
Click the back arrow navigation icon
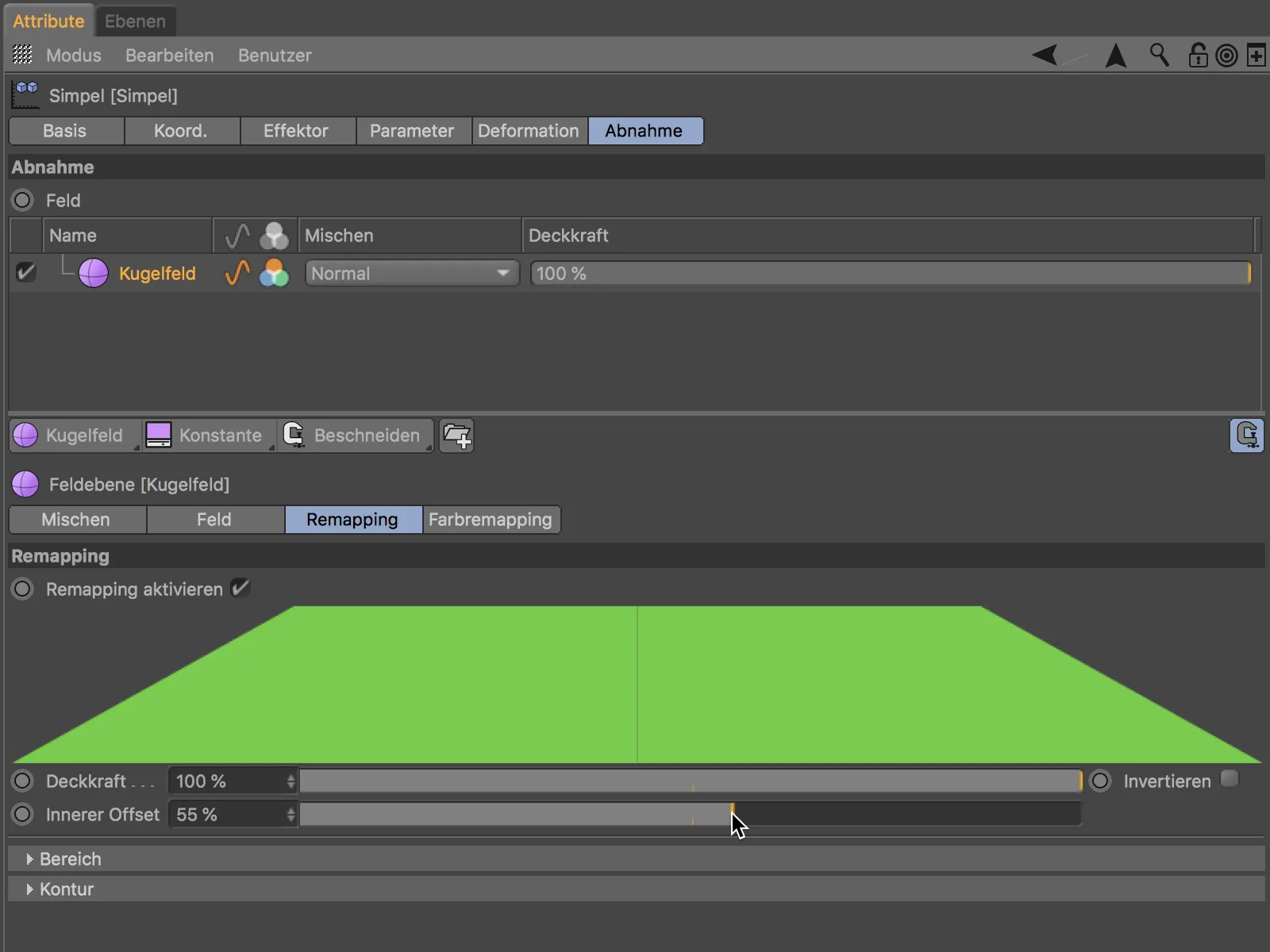(1045, 56)
